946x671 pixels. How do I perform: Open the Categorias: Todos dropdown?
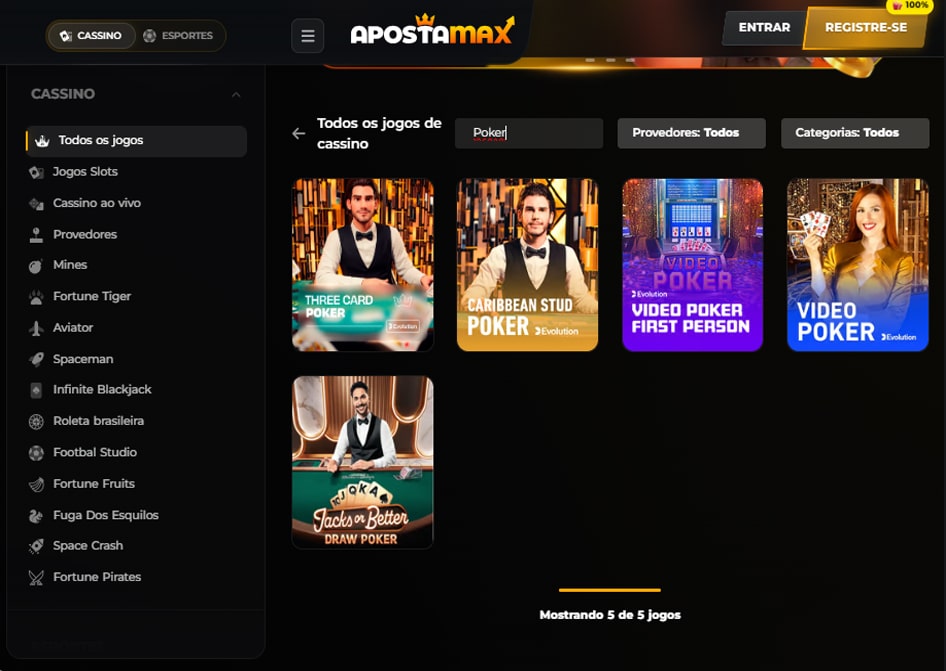click(855, 133)
